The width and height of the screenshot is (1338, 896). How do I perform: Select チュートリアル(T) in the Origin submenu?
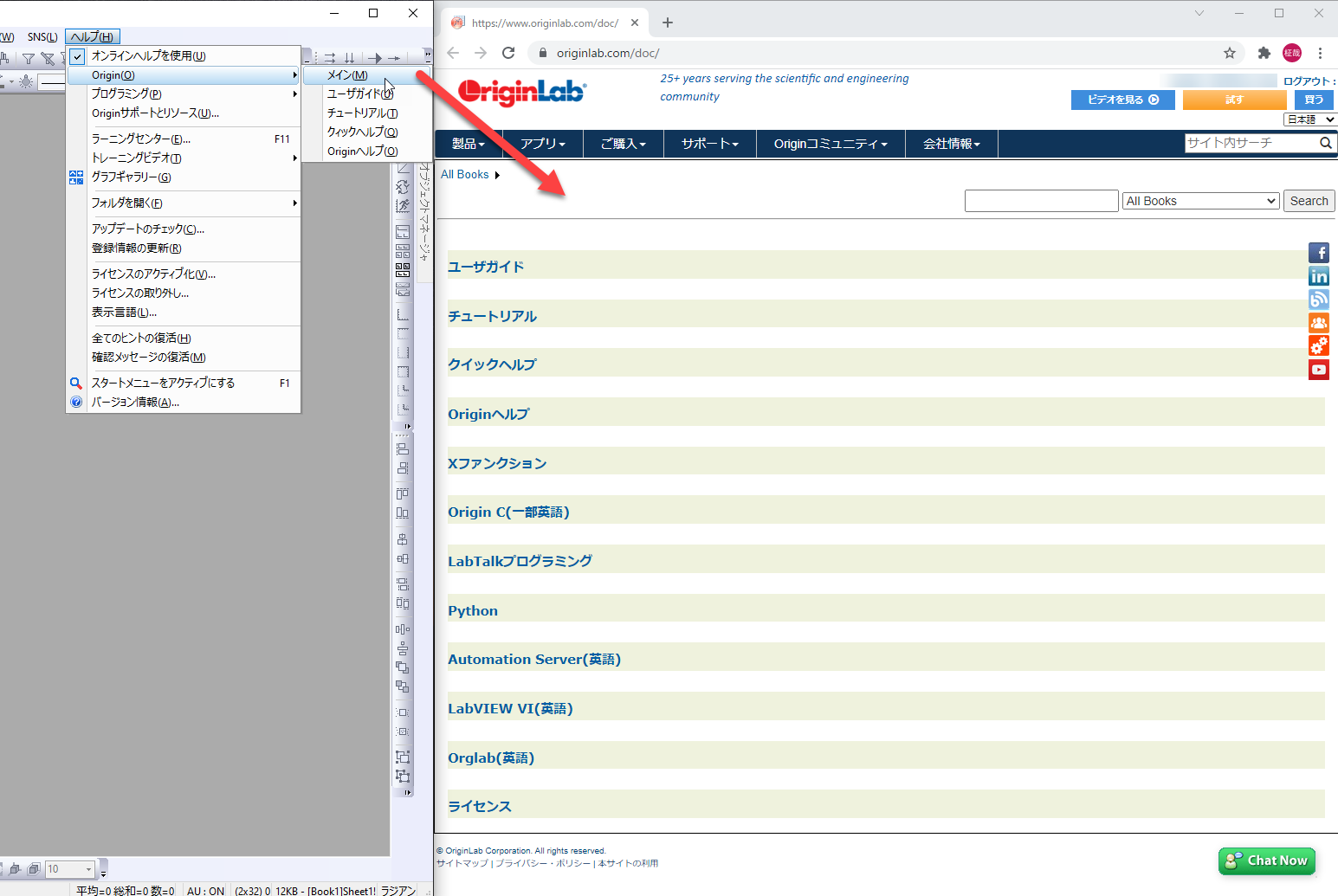point(366,113)
